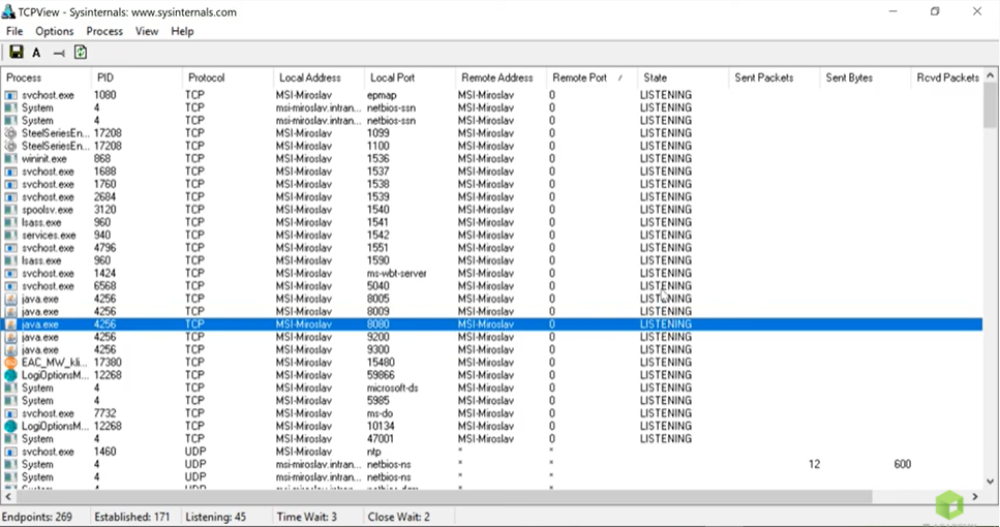Sort by the Remote Port column header

(580, 77)
